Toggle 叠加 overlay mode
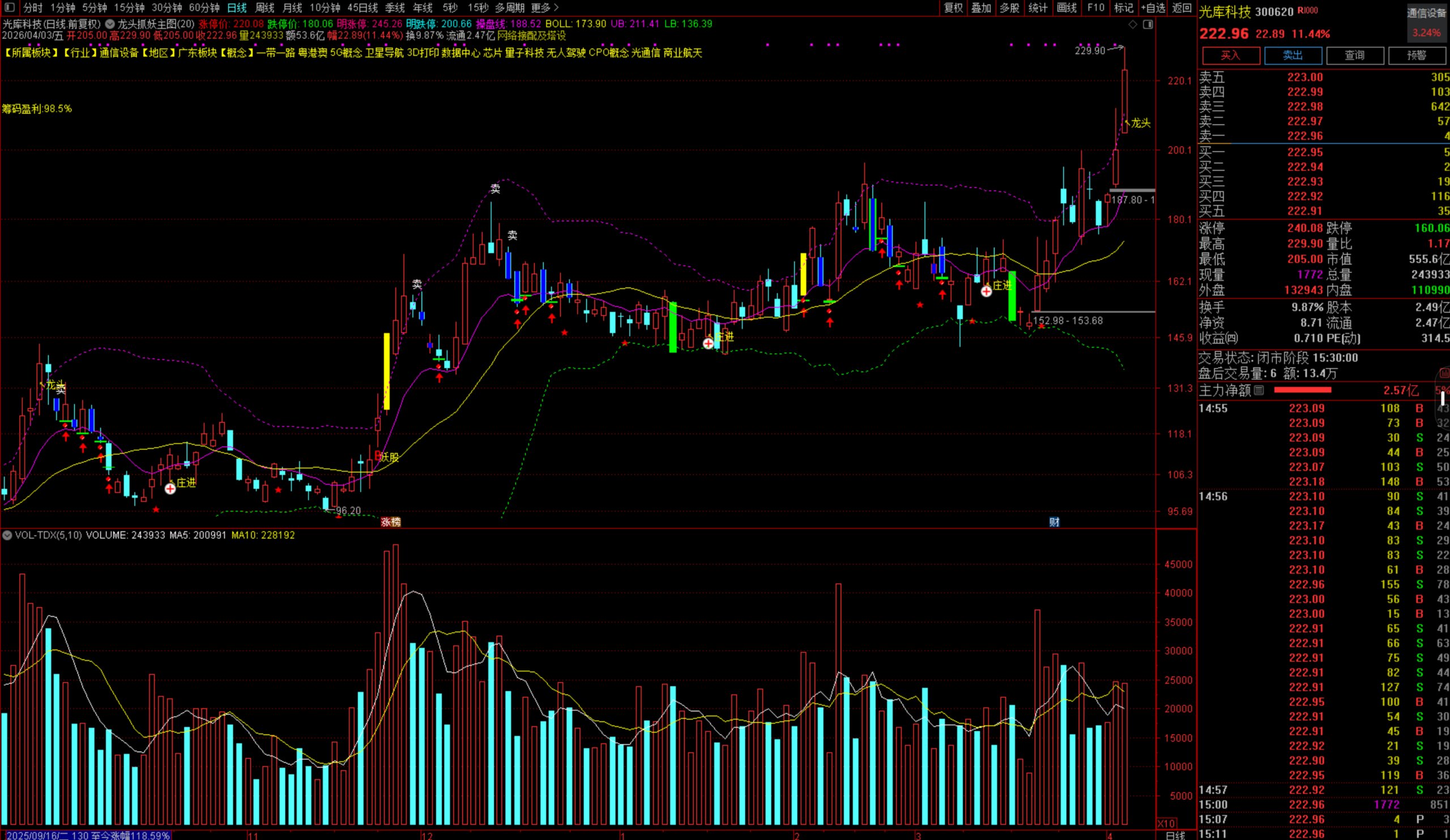The image size is (1450, 840). [981, 7]
